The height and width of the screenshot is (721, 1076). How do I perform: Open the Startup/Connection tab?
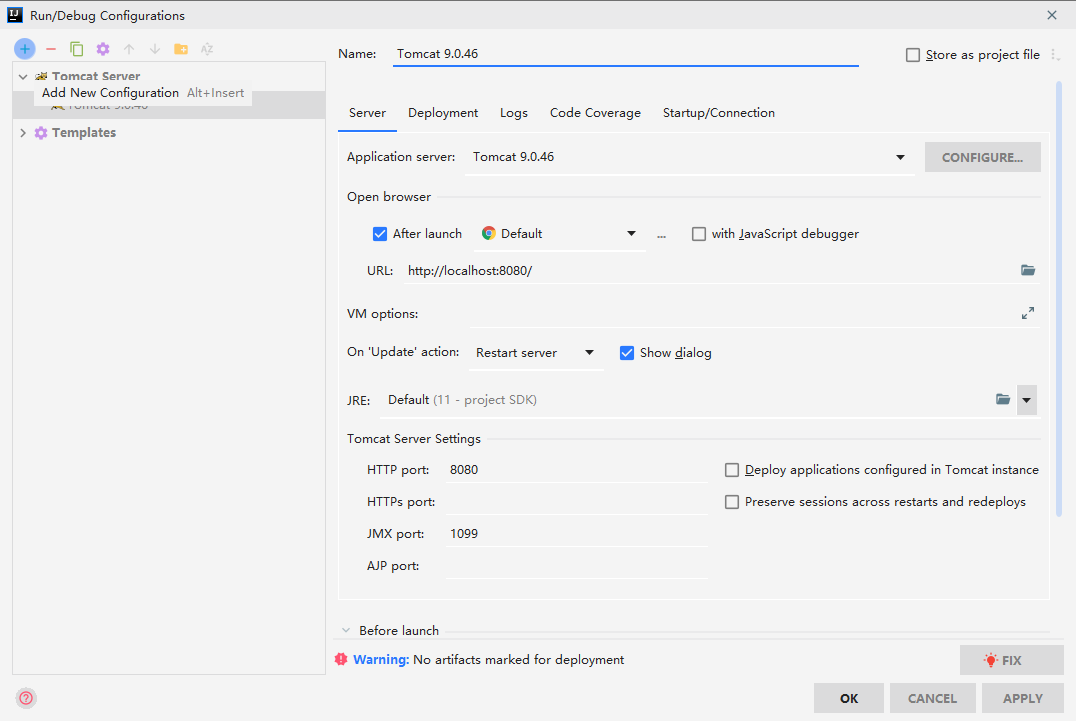[x=718, y=113]
